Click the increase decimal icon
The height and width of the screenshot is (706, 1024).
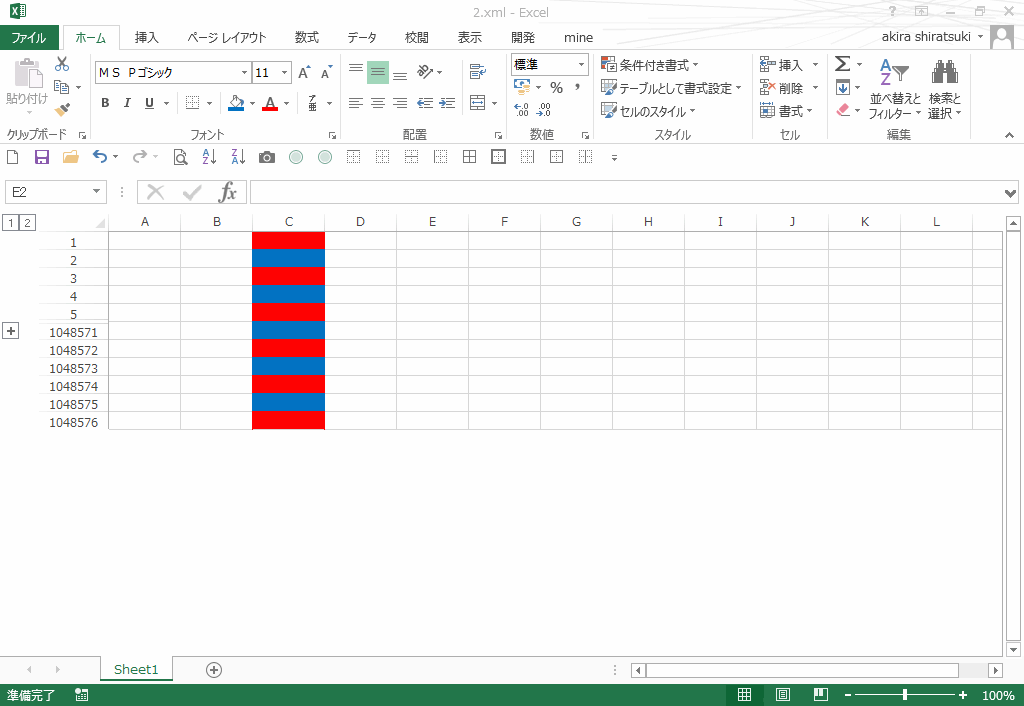[521, 110]
